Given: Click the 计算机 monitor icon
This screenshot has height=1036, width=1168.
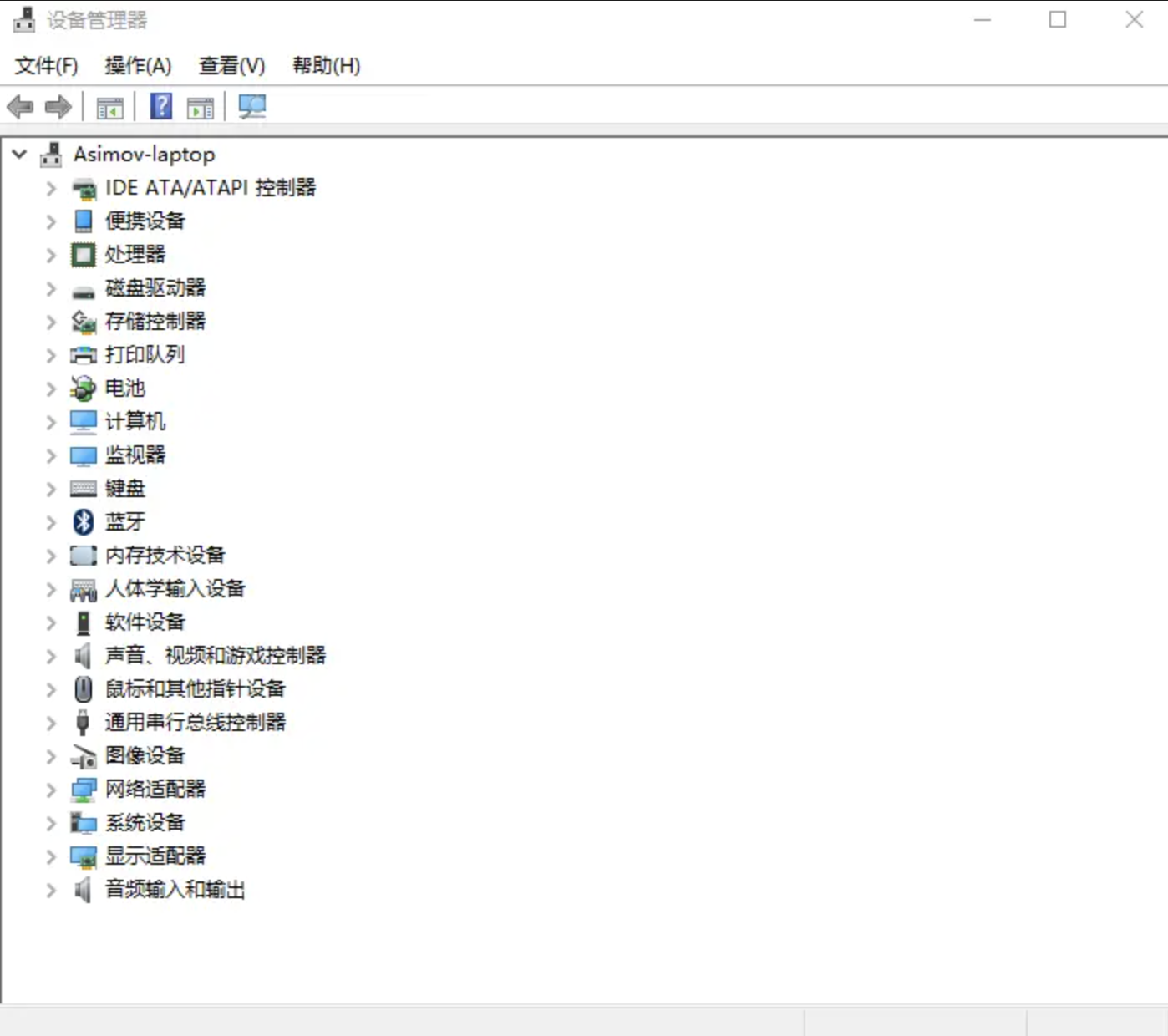Looking at the screenshot, I should pos(84,422).
